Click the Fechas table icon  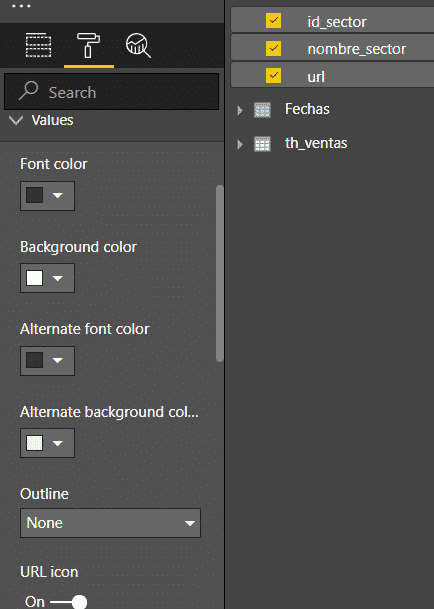pyautogui.click(x=262, y=110)
